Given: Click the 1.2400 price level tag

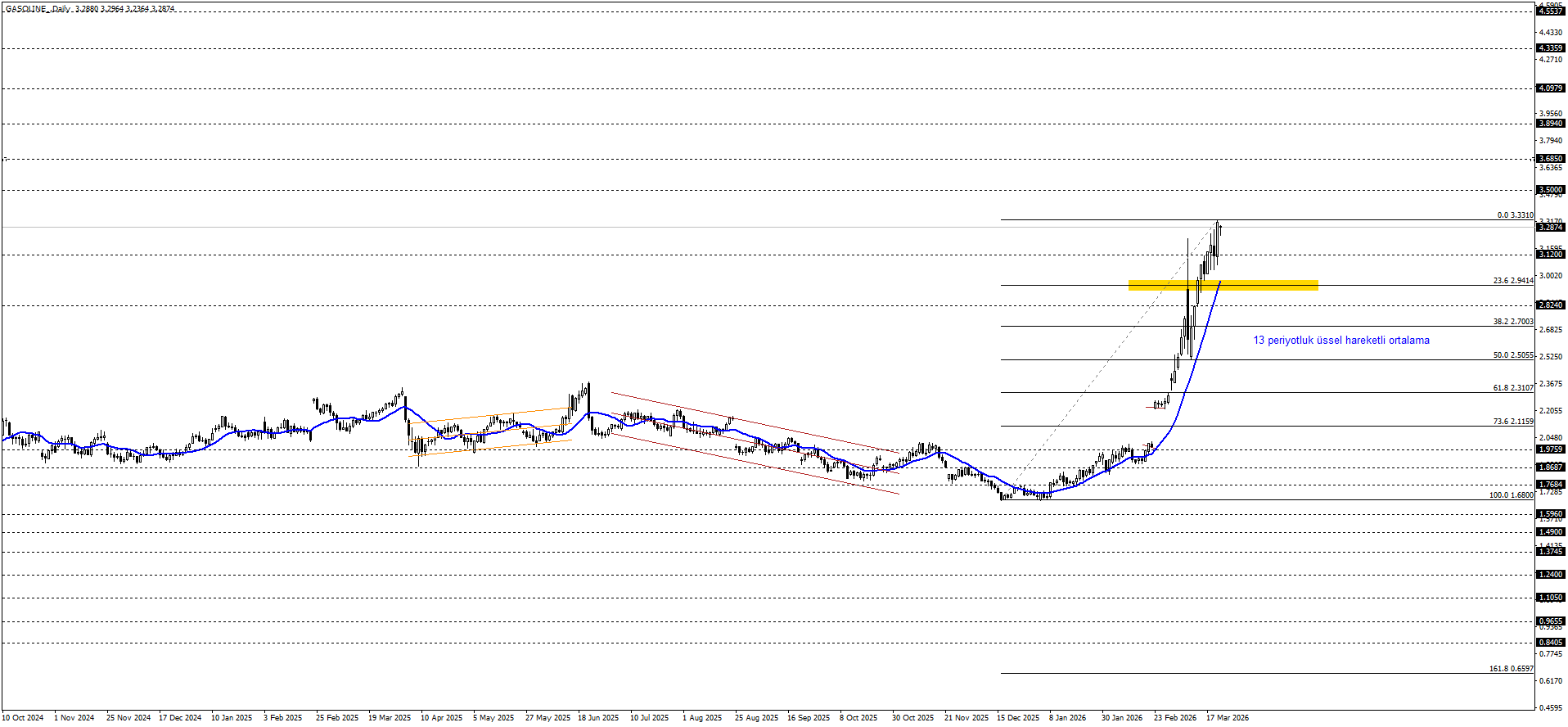Looking at the screenshot, I should [x=1551, y=575].
